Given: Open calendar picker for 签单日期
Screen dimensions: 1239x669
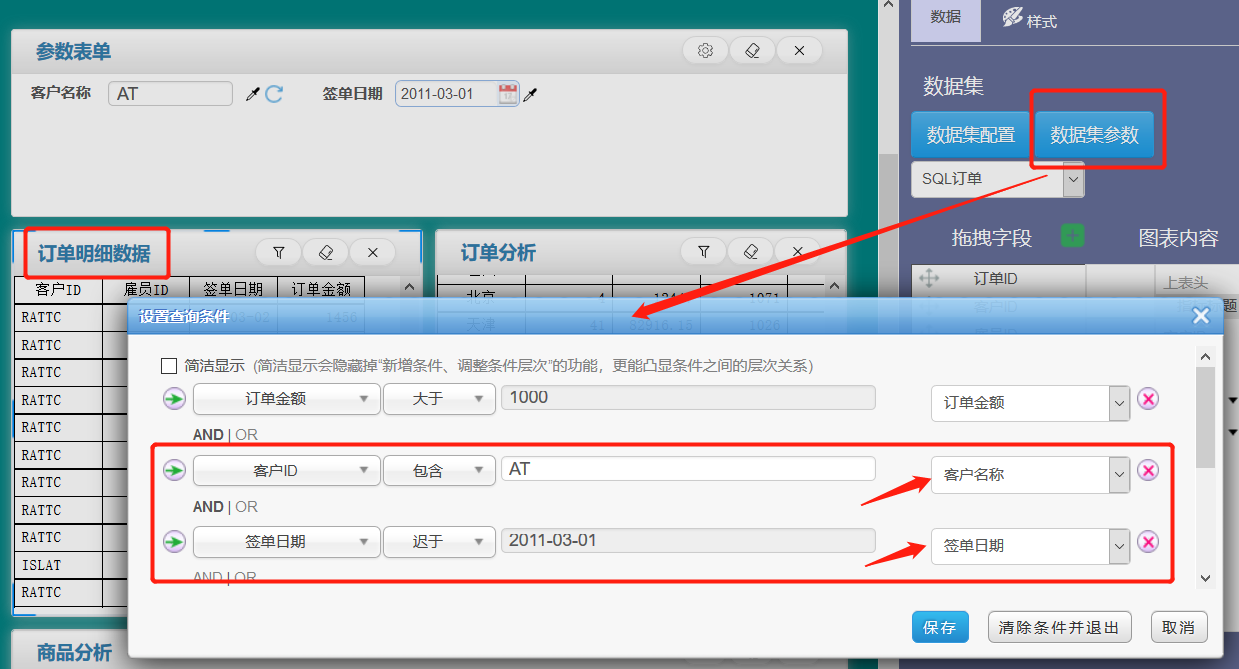Looking at the screenshot, I should tap(508, 94).
